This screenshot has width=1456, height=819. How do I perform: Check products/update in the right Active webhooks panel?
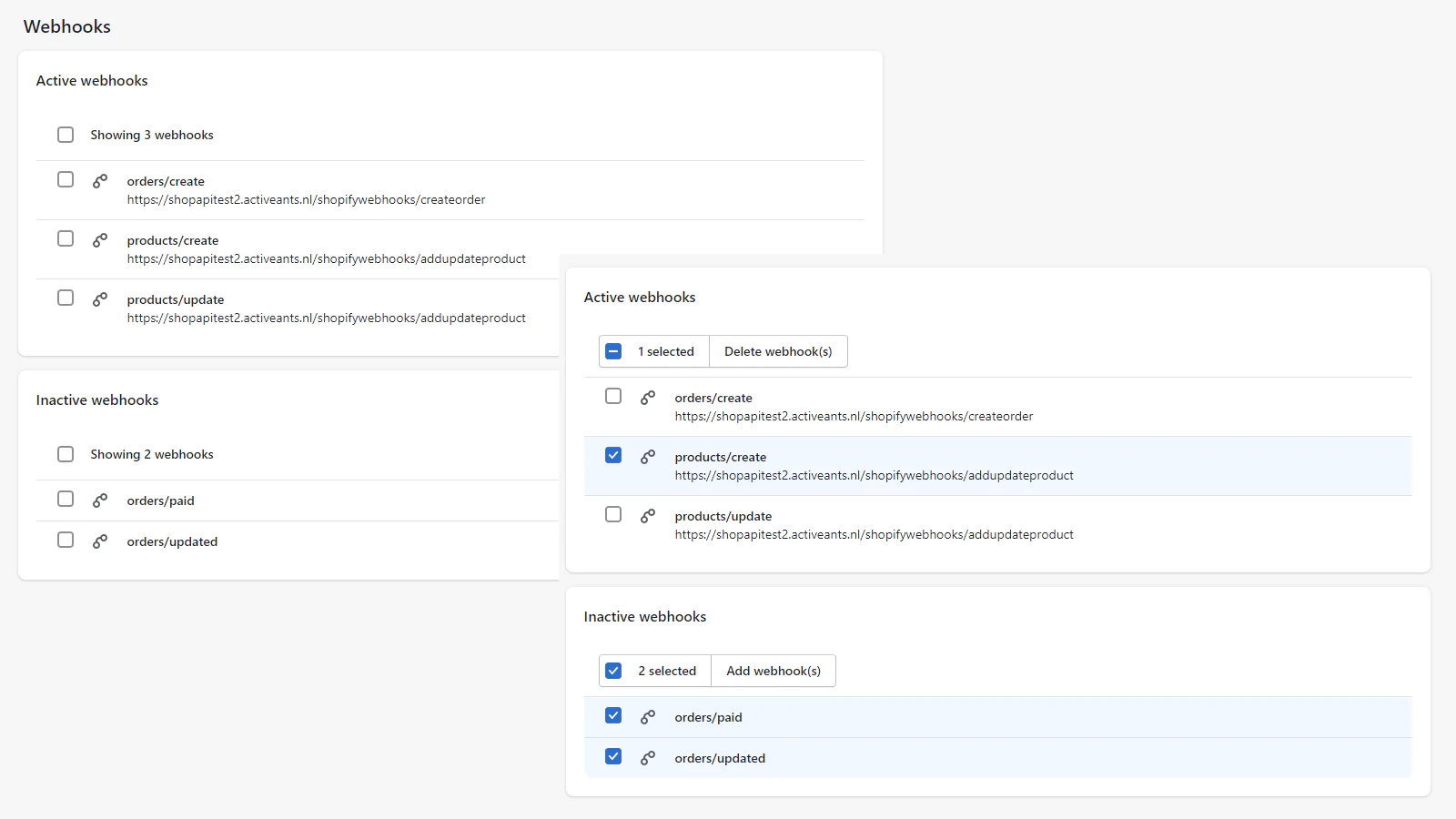613,514
